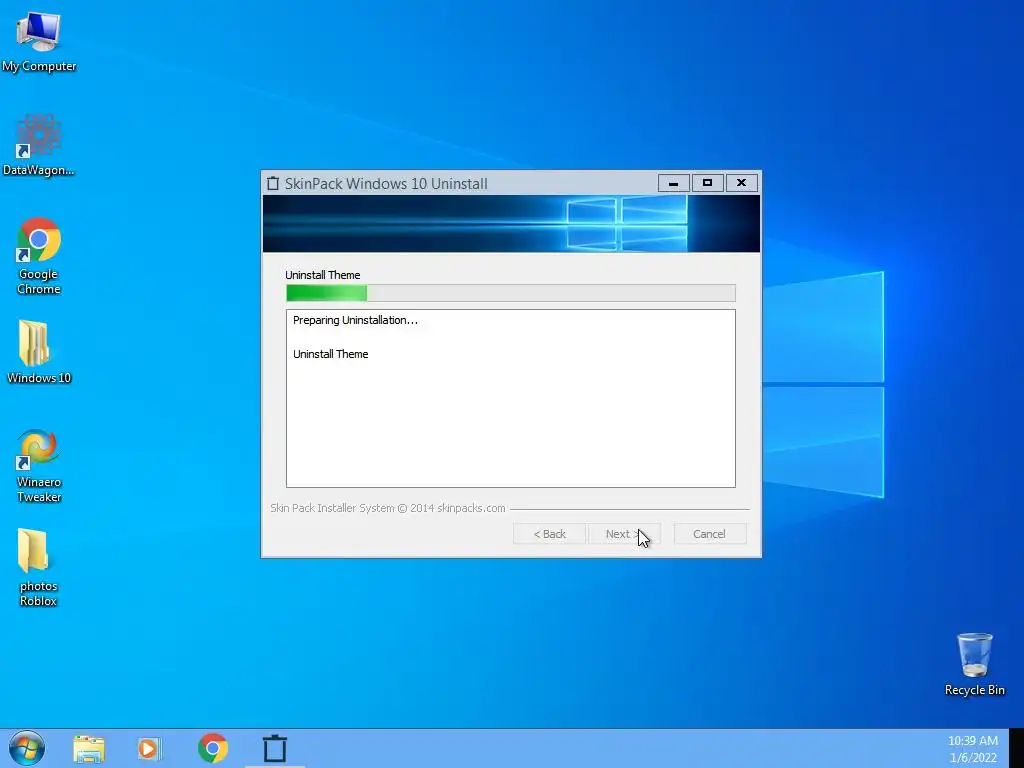Select the Recycle Bin desktop icon
The image size is (1024, 768).
point(974,664)
